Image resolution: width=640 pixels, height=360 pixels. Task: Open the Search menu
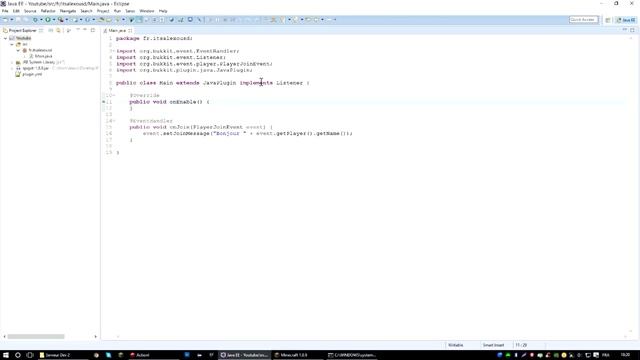click(x=86, y=11)
